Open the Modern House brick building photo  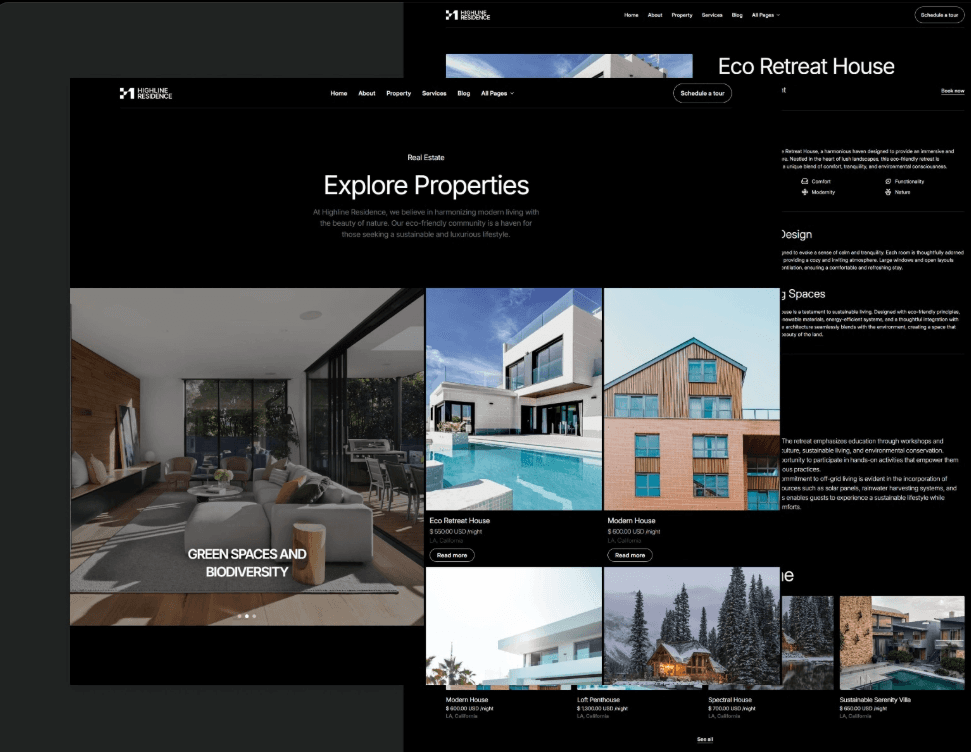tap(692, 399)
